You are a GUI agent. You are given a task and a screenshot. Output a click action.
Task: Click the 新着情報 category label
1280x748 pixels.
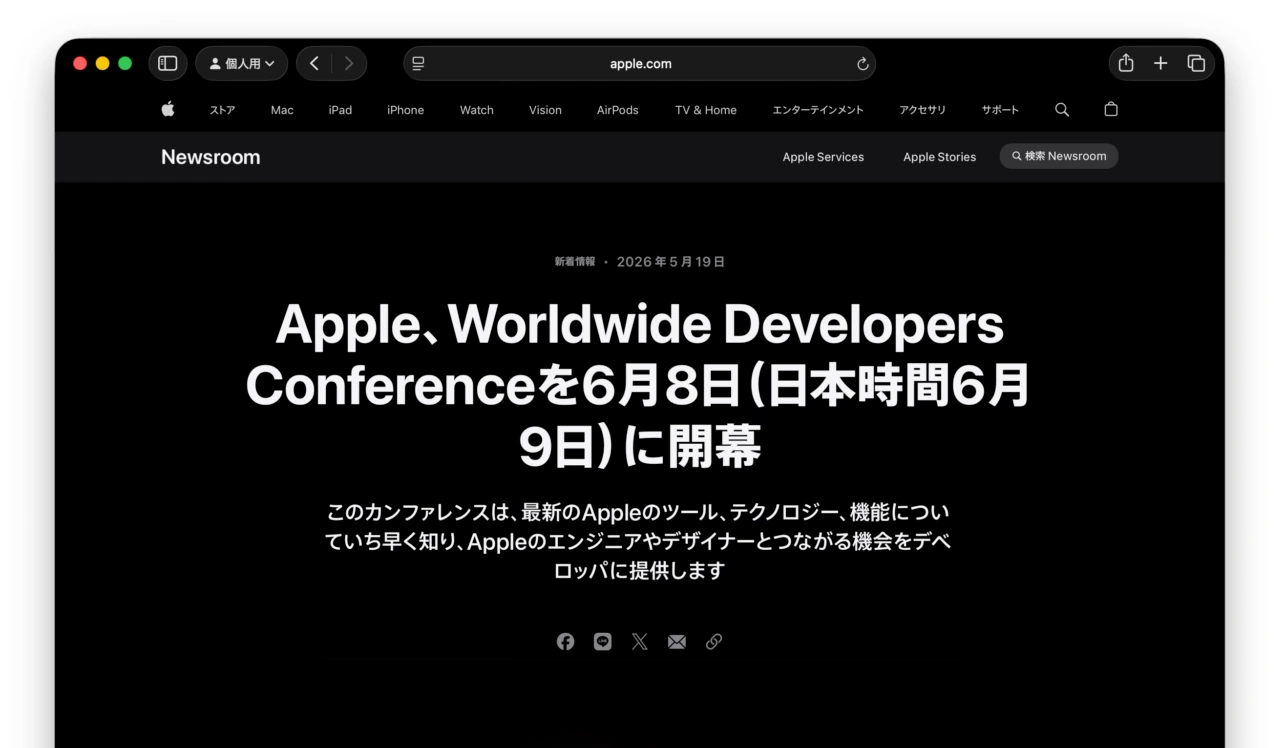(575, 262)
